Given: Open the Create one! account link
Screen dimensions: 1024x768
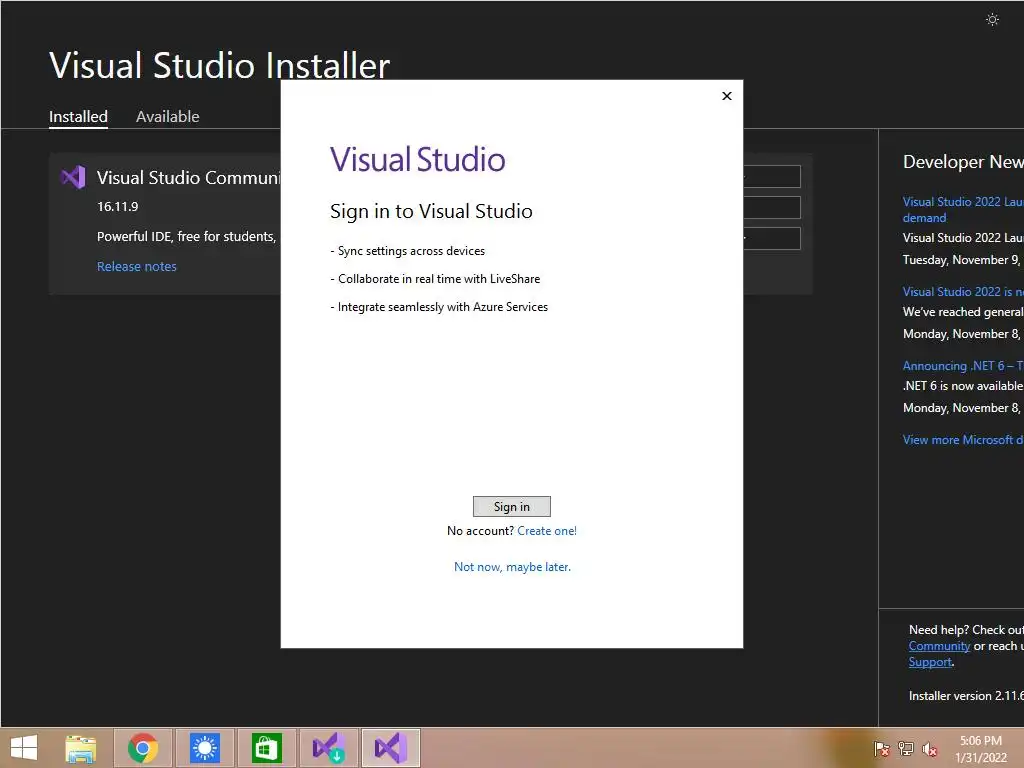Looking at the screenshot, I should (547, 531).
